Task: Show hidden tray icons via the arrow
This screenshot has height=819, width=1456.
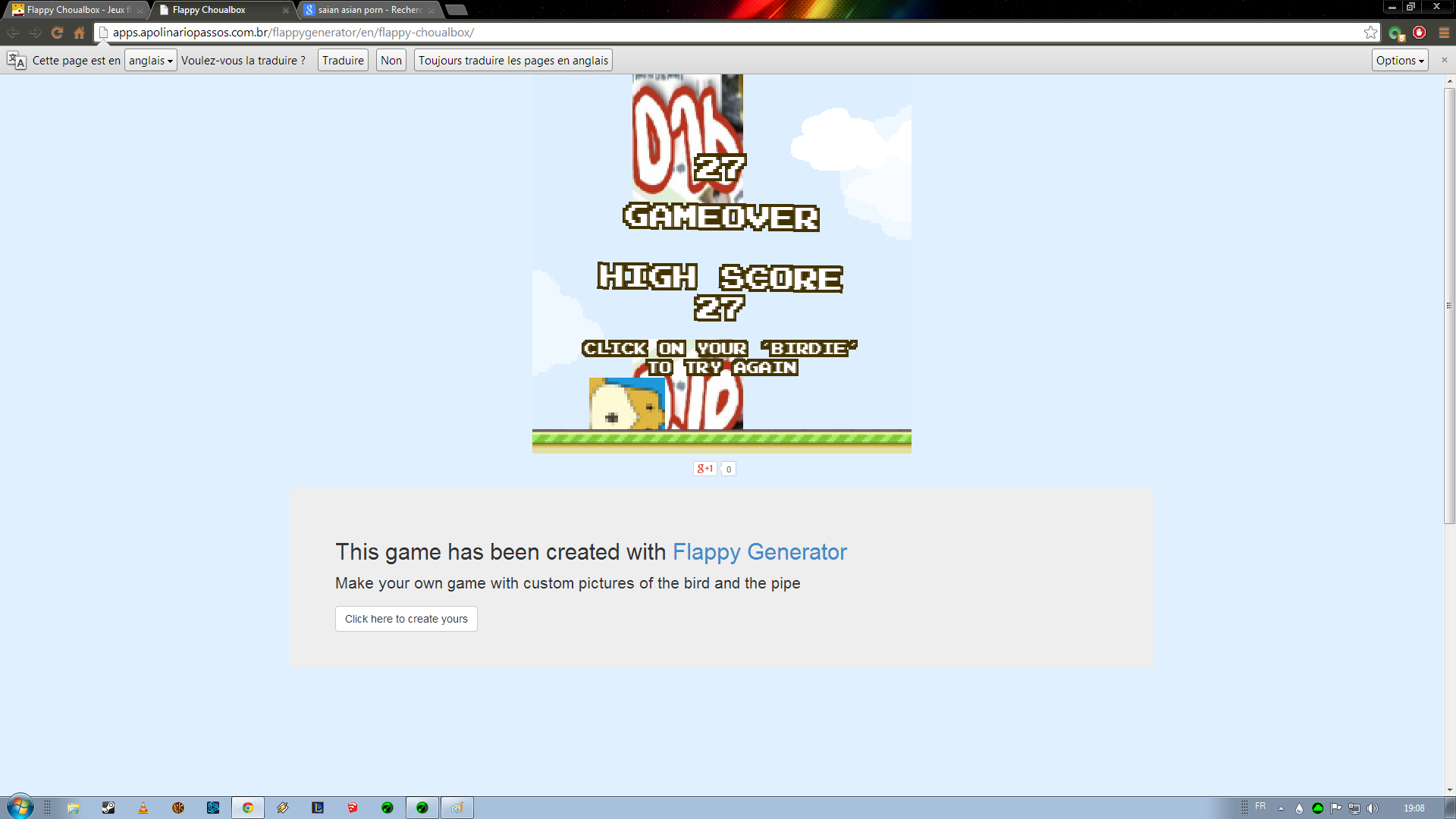Action: coord(1281,808)
